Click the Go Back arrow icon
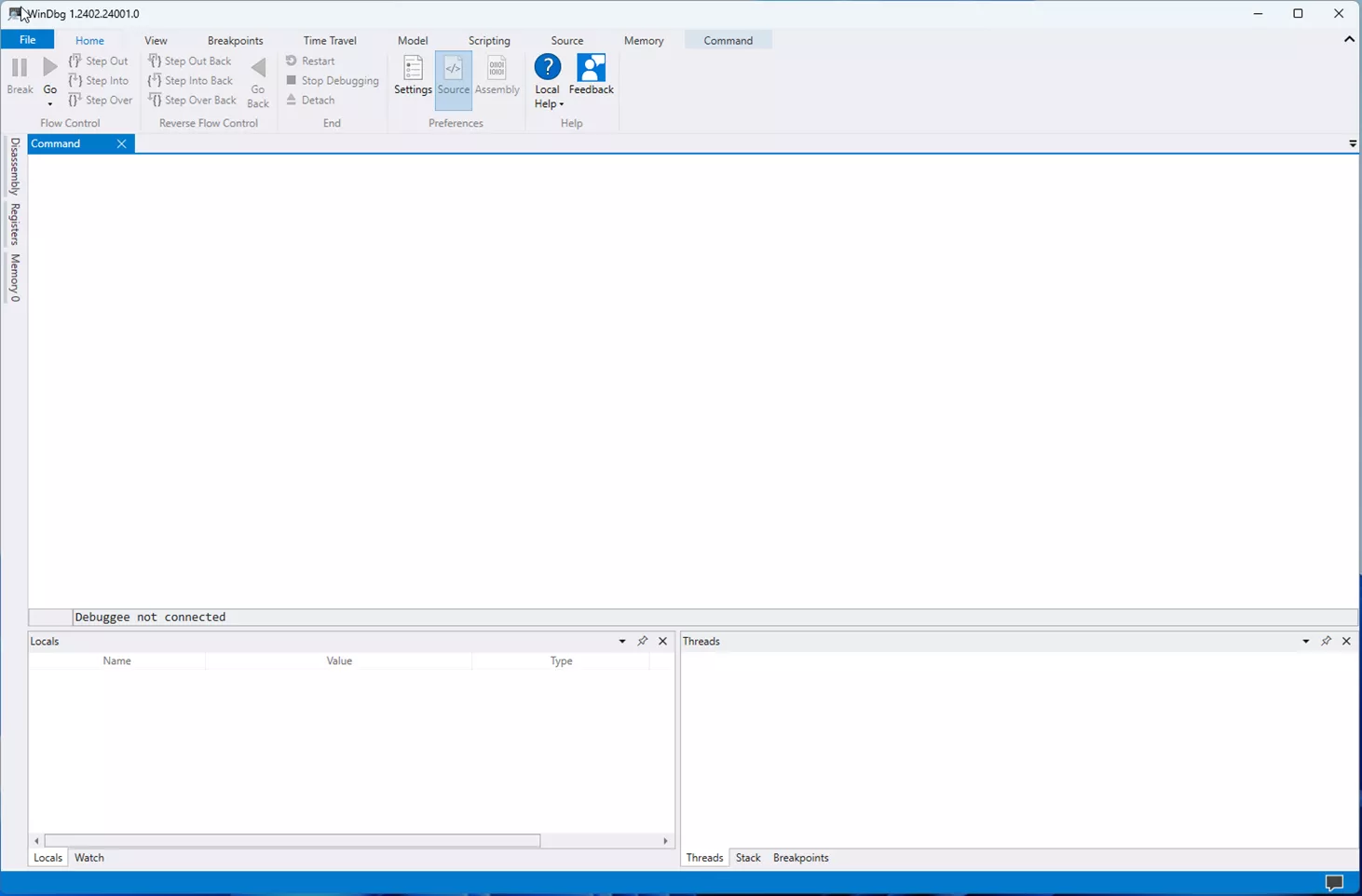The image size is (1362, 896). (258, 67)
